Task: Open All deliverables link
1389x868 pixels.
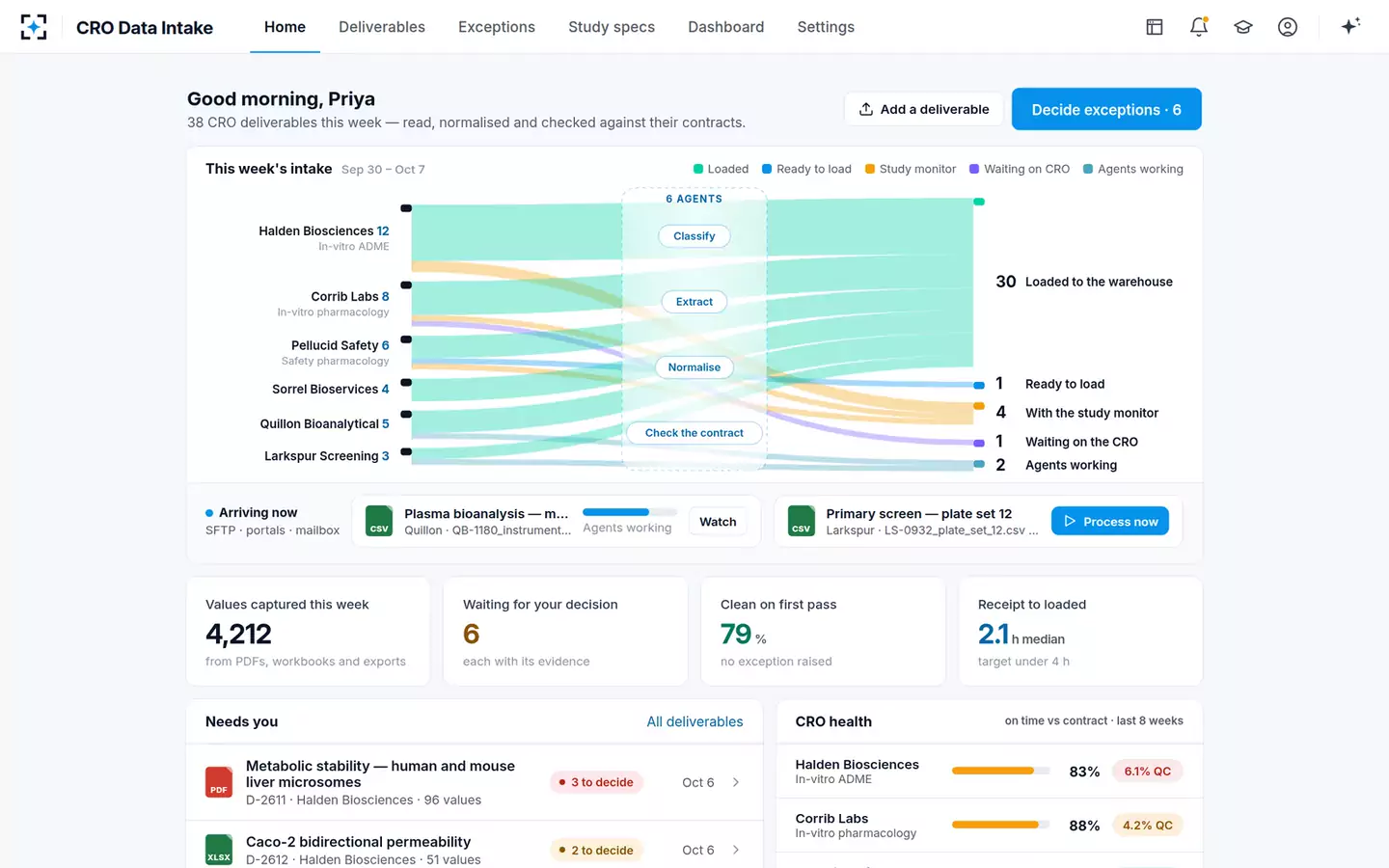Action: (694, 721)
